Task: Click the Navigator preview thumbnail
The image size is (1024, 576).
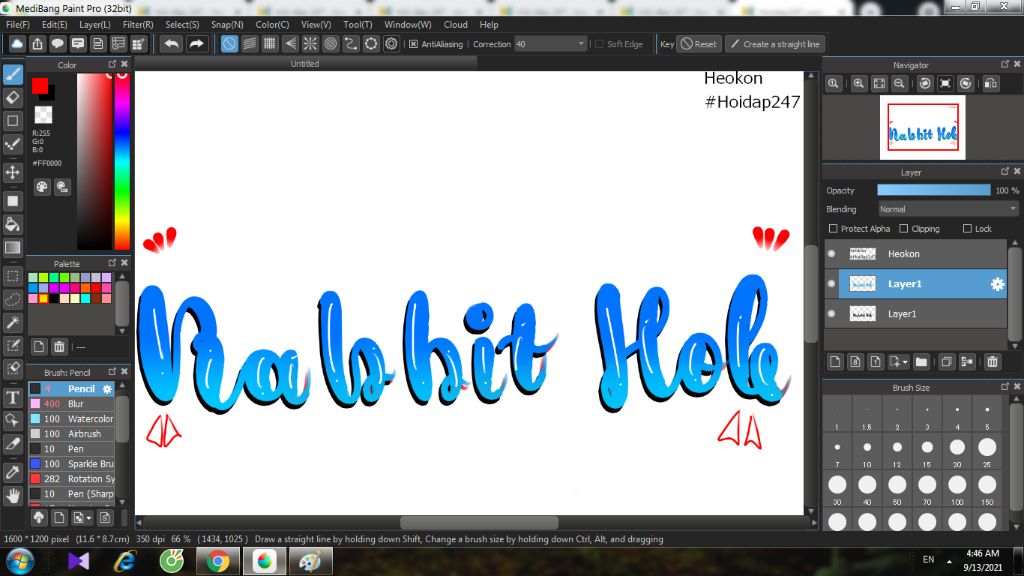Action: [x=922, y=127]
